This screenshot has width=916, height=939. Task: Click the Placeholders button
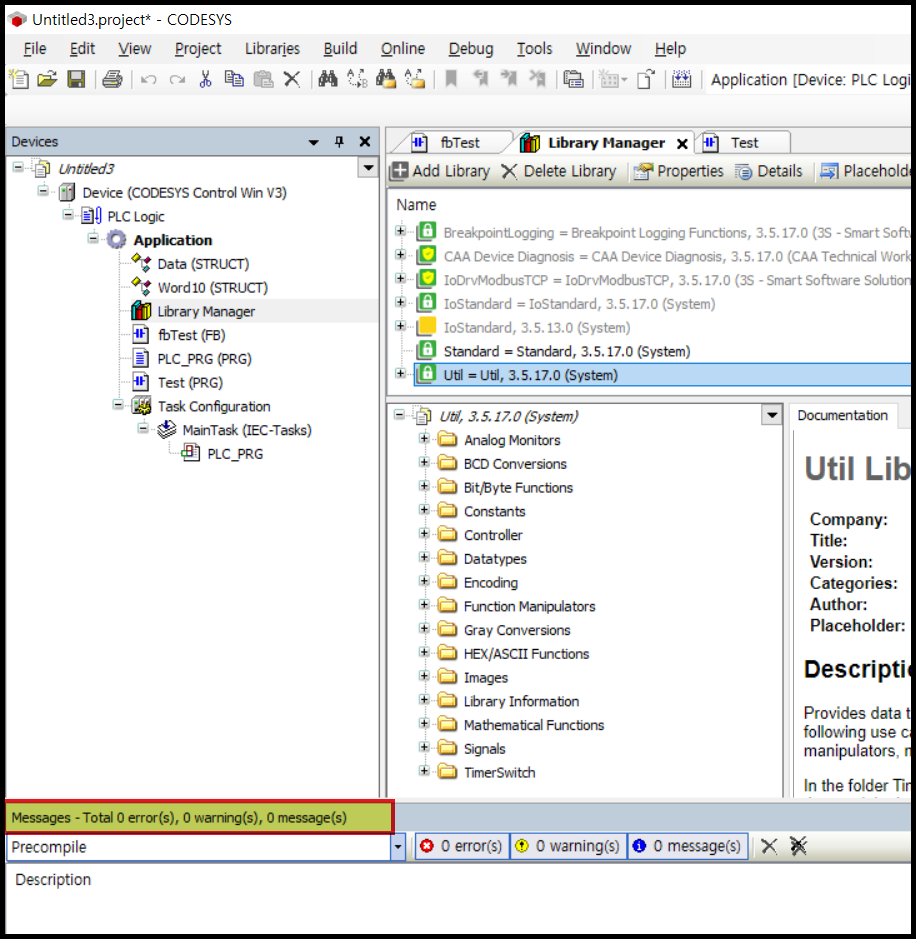point(866,171)
